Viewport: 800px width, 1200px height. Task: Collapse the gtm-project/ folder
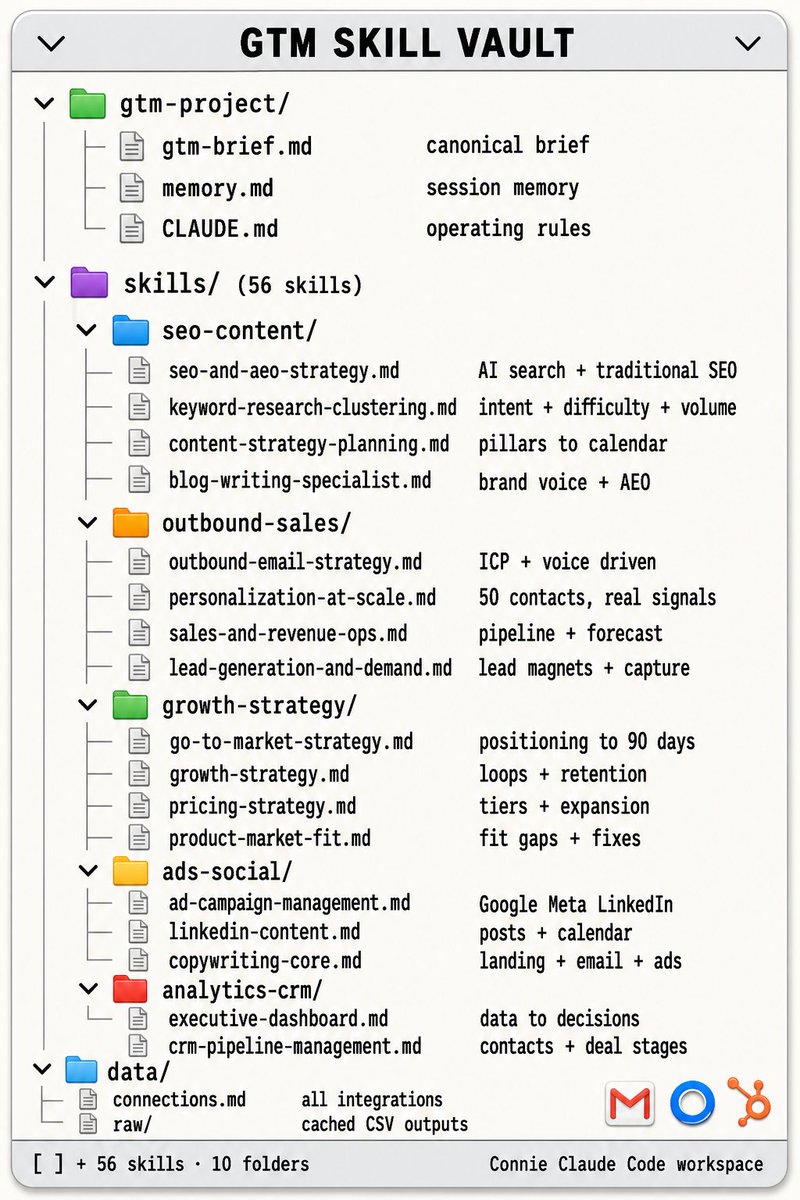pos(44,102)
